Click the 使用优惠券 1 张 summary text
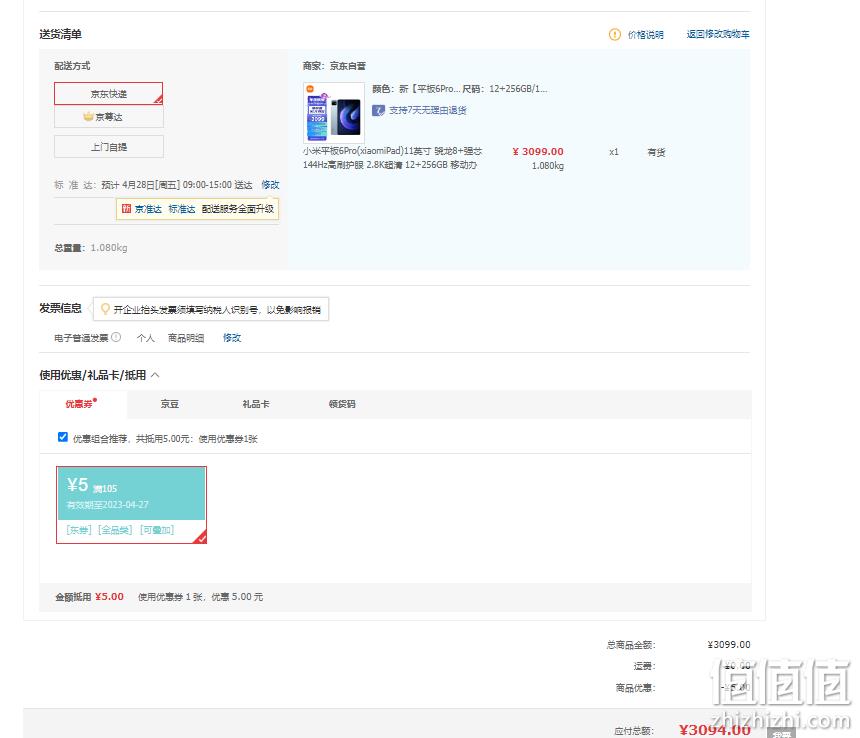The image size is (860, 738). [201, 597]
